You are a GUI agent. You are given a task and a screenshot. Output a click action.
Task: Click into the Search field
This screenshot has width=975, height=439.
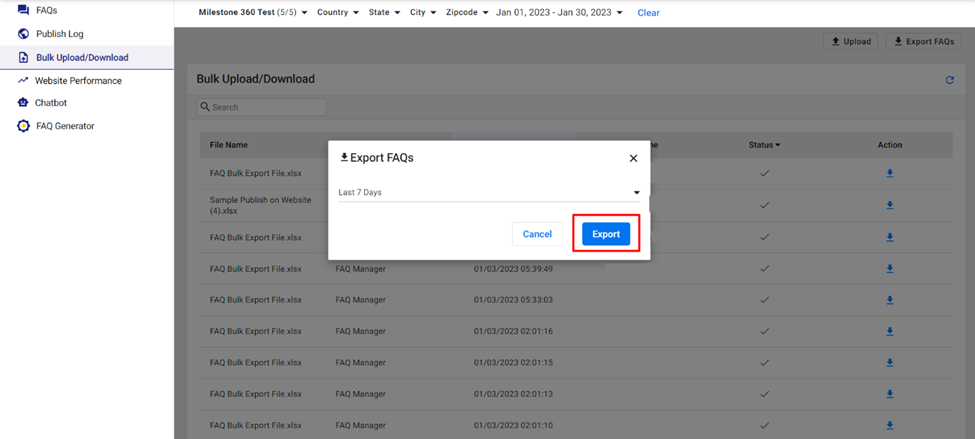point(262,107)
